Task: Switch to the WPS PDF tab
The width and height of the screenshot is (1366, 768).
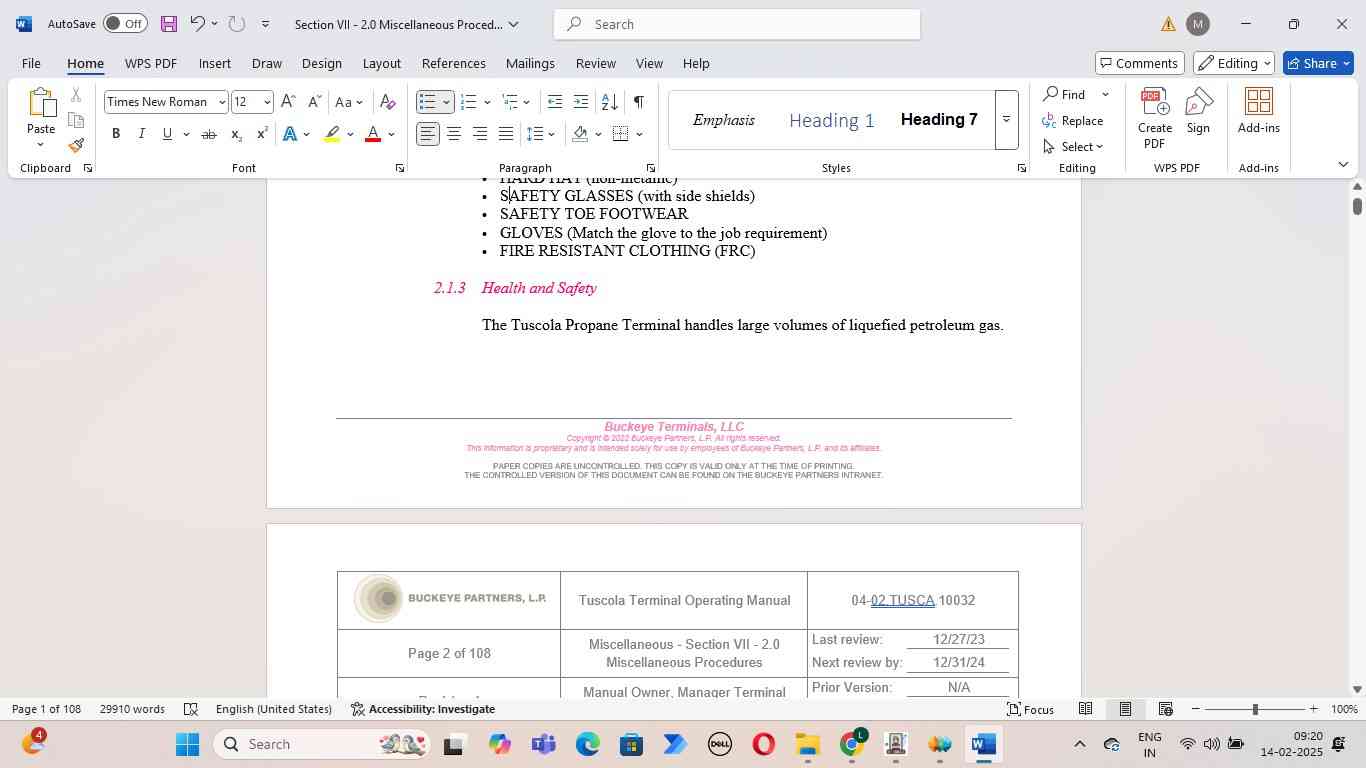Action: (x=151, y=63)
